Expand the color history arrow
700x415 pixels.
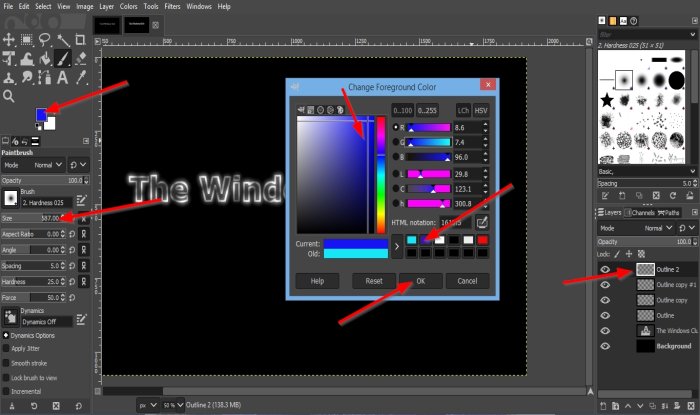397,246
